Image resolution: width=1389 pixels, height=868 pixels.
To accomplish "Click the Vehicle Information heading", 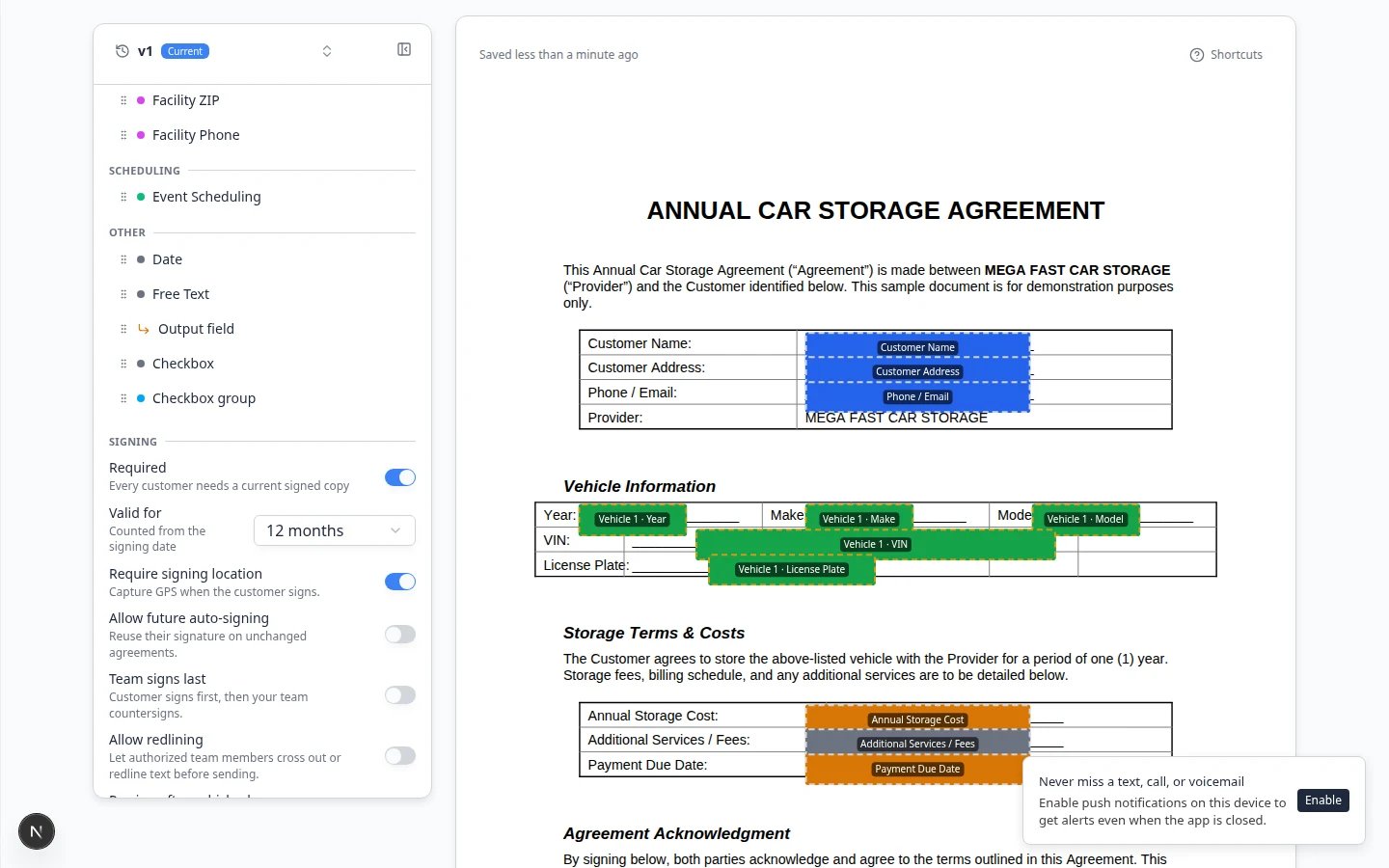I will pos(640,486).
